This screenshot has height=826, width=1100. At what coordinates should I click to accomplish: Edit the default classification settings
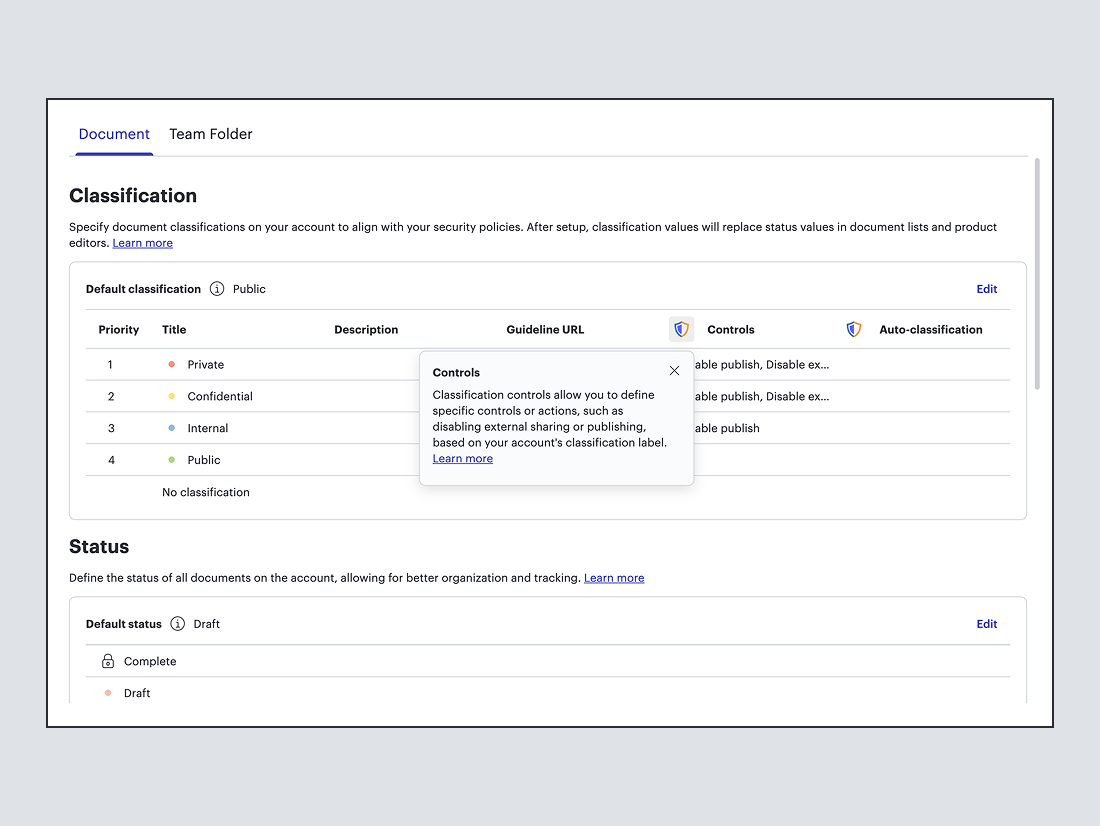pyautogui.click(x=986, y=289)
